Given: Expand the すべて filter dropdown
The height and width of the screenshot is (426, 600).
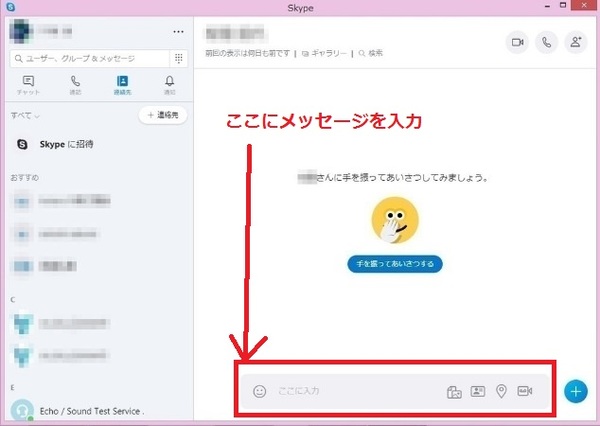Looking at the screenshot, I should coord(25,115).
